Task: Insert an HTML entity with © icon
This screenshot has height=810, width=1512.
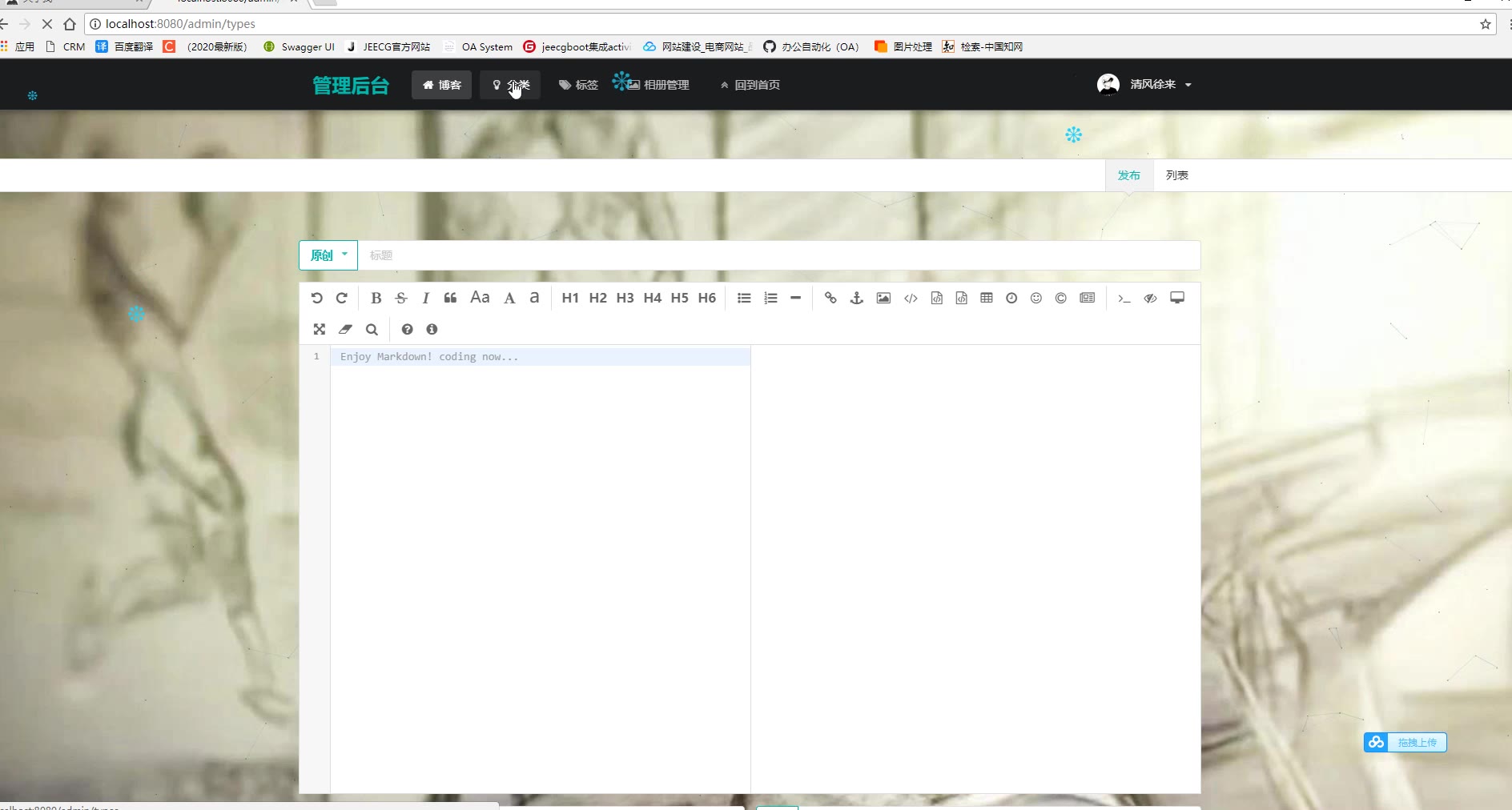Action: click(1061, 298)
